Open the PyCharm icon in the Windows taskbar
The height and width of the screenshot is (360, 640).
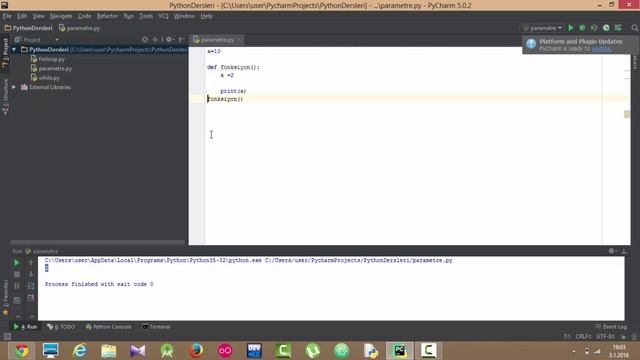399,351
